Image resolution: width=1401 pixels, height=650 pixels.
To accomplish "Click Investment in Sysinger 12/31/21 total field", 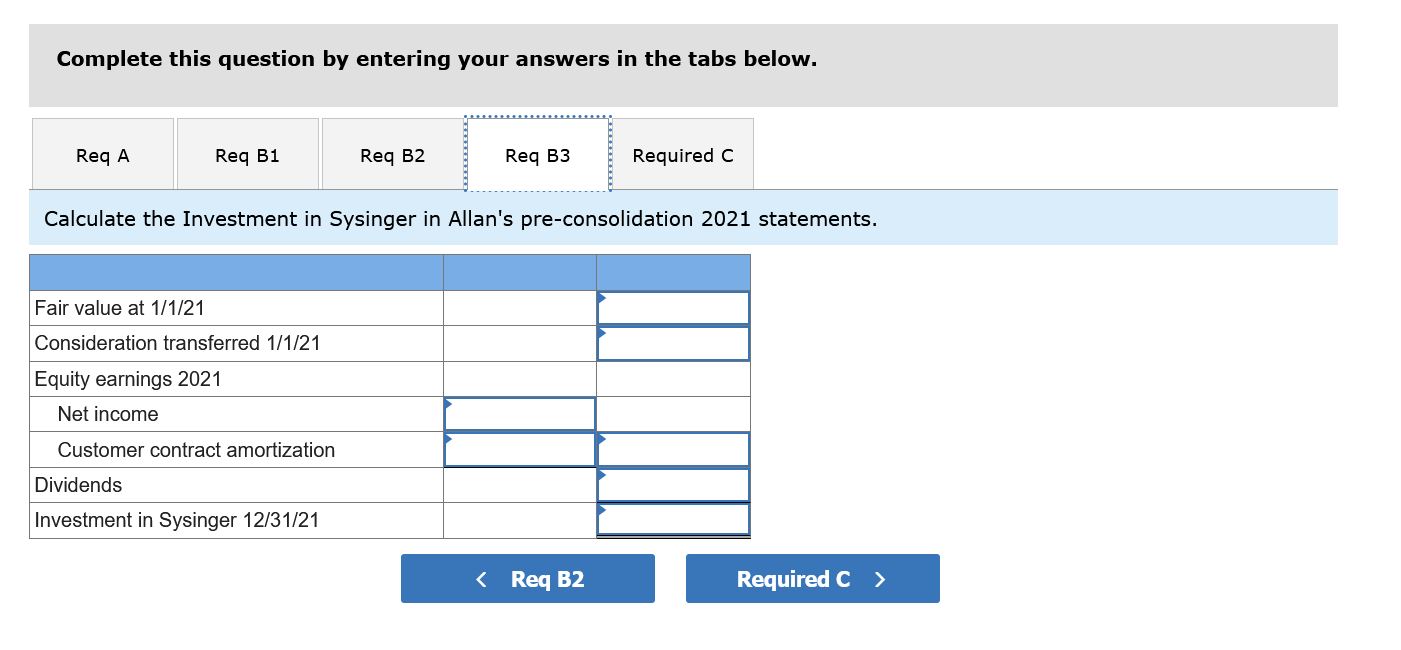I will pyautogui.click(x=673, y=520).
